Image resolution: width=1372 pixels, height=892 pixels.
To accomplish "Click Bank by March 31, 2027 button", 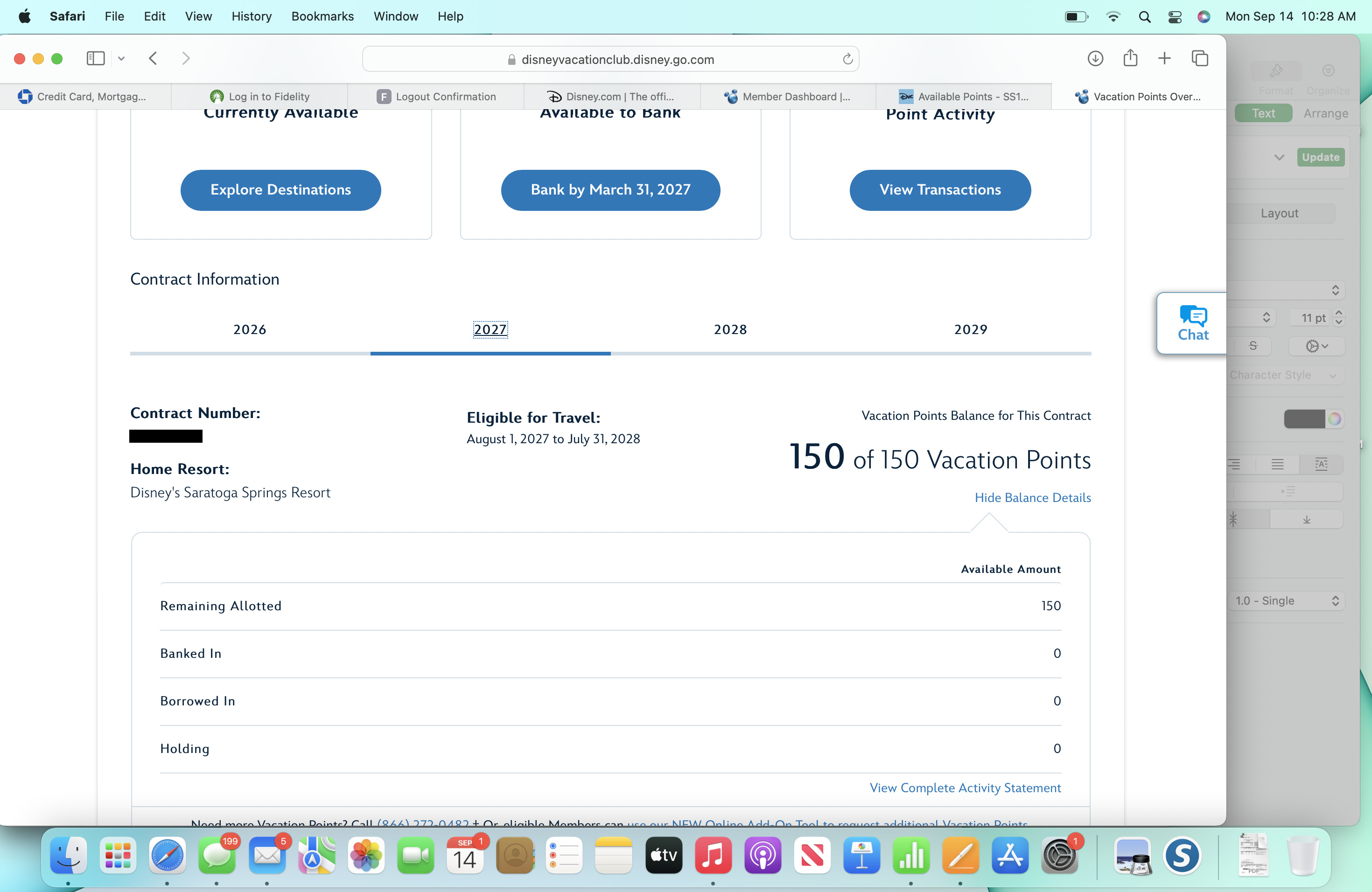I will pos(610,190).
